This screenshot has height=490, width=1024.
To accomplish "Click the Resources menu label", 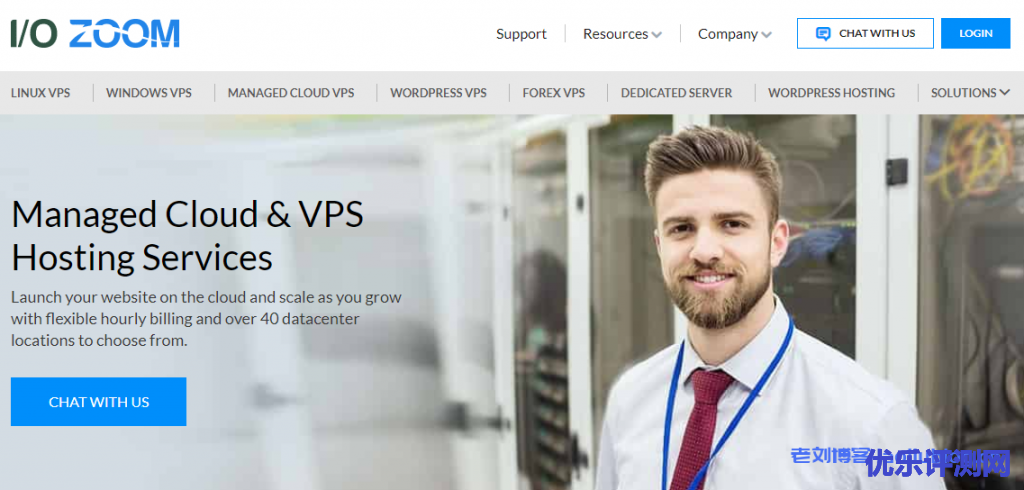I will (x=615, y=34).
